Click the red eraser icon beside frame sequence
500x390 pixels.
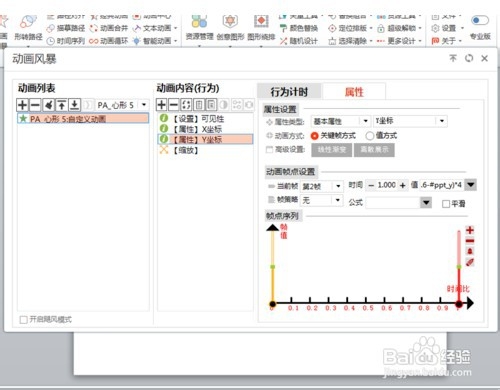470,262
